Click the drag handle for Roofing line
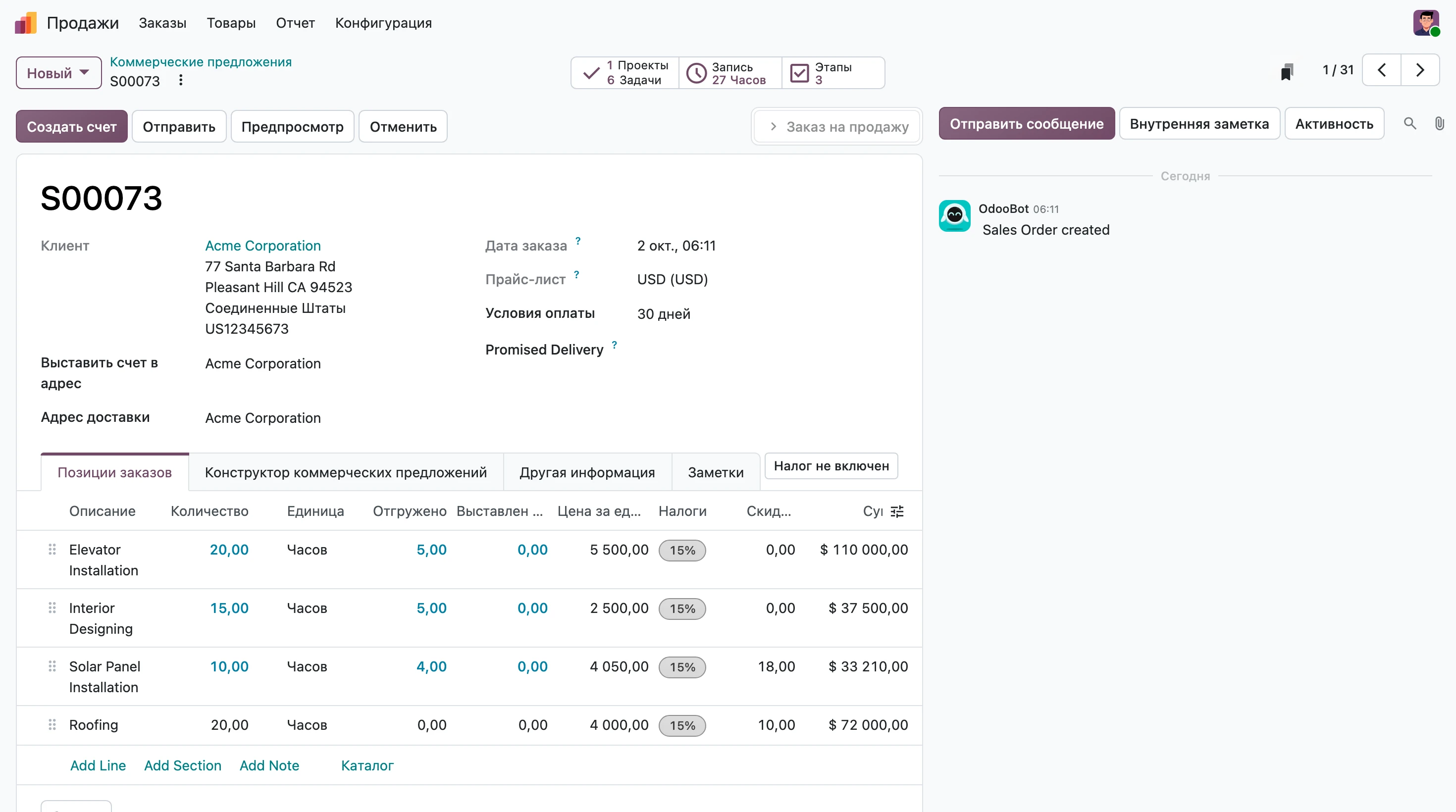 click(52, 724)
